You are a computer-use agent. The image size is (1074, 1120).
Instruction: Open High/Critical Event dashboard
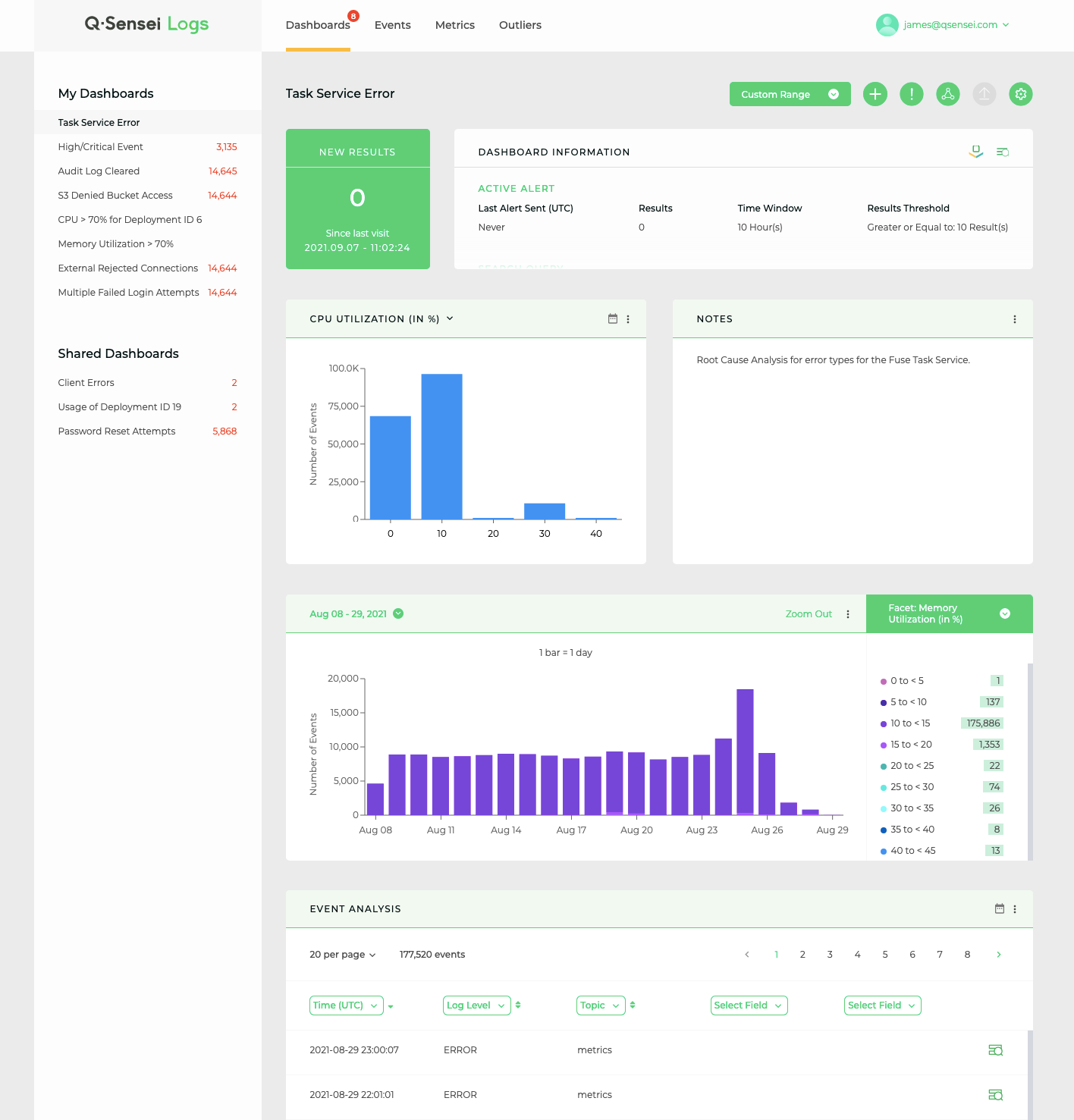point(148,146)
